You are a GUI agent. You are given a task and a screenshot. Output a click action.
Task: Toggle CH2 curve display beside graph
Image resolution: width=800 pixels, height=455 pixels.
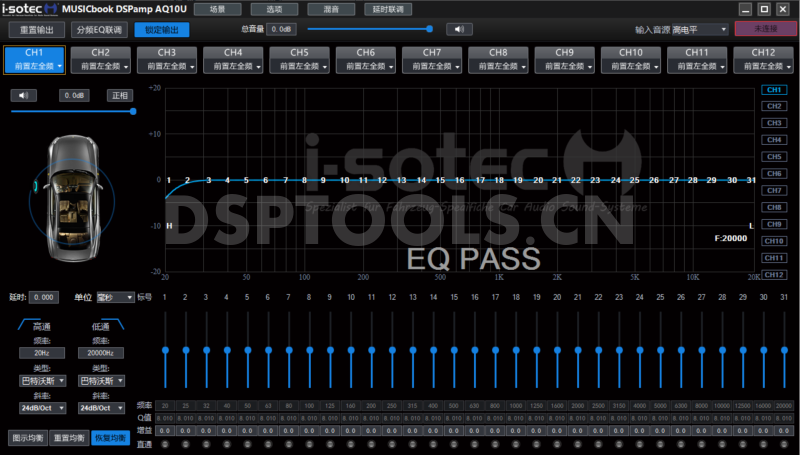774,106
